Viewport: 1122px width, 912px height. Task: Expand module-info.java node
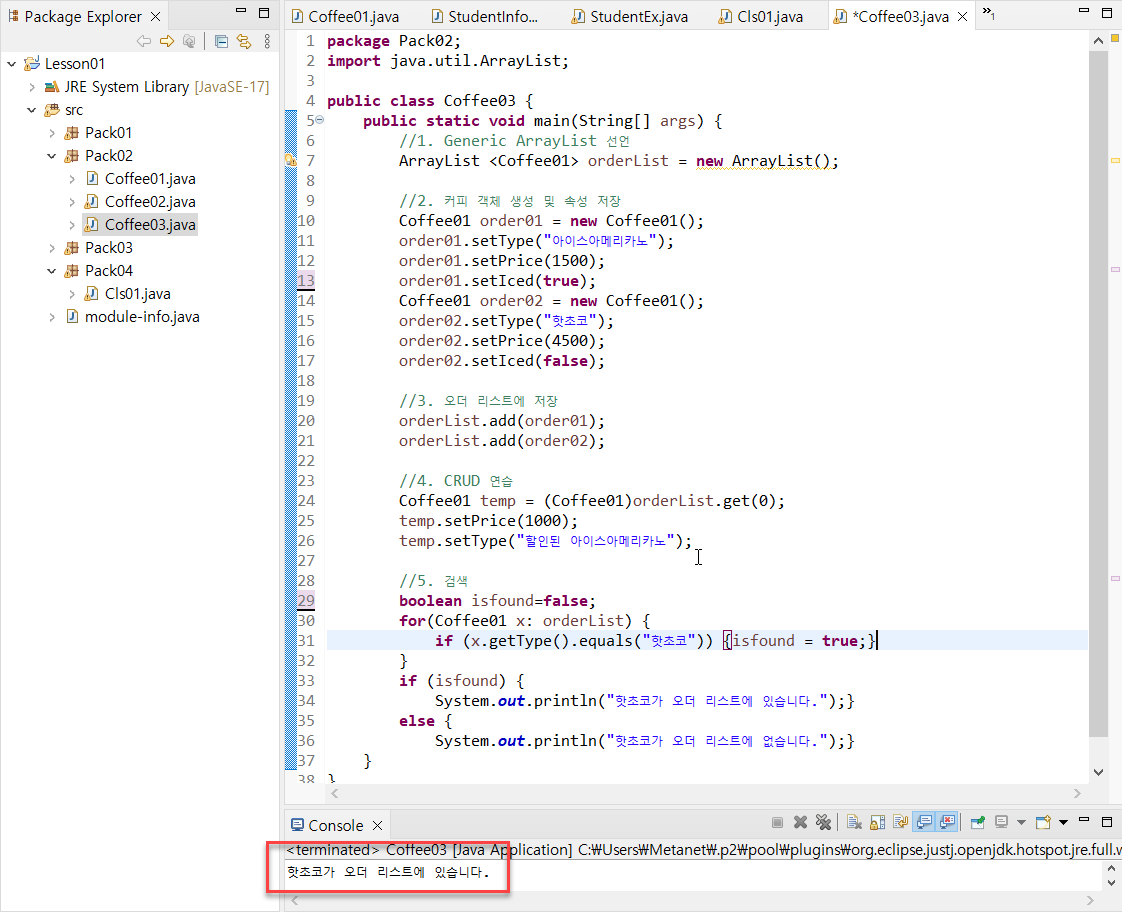(x=52, y=316)
